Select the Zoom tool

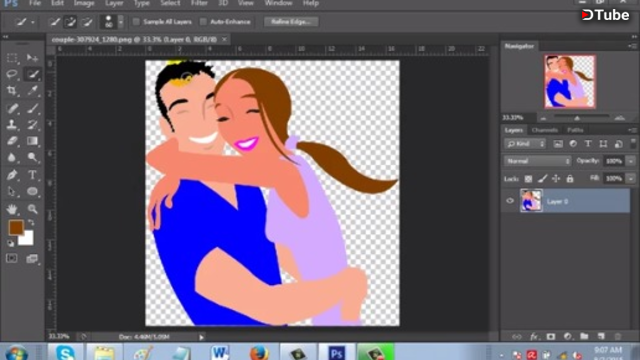(x=32, y=209)
